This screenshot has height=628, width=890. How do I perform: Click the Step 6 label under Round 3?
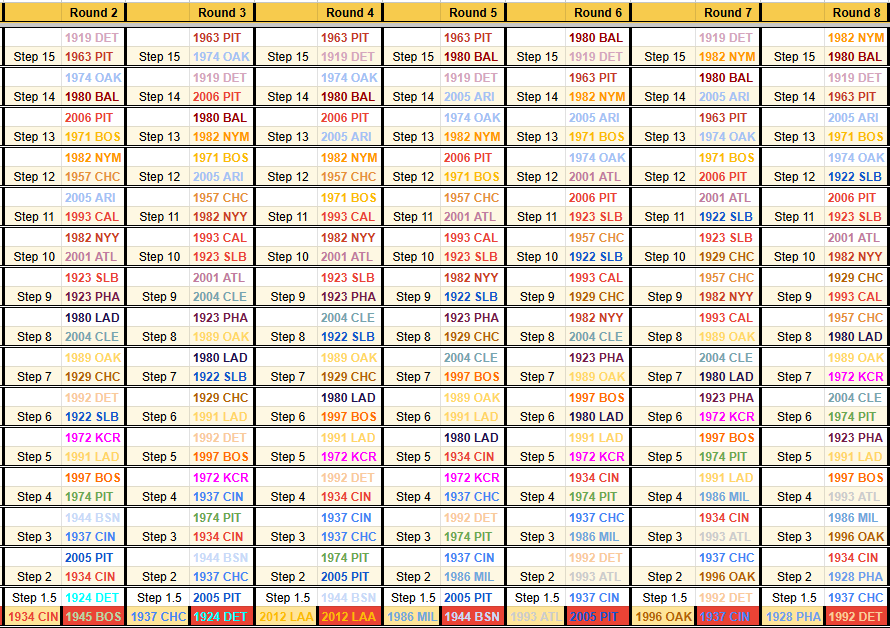click(x=159, y=417)
